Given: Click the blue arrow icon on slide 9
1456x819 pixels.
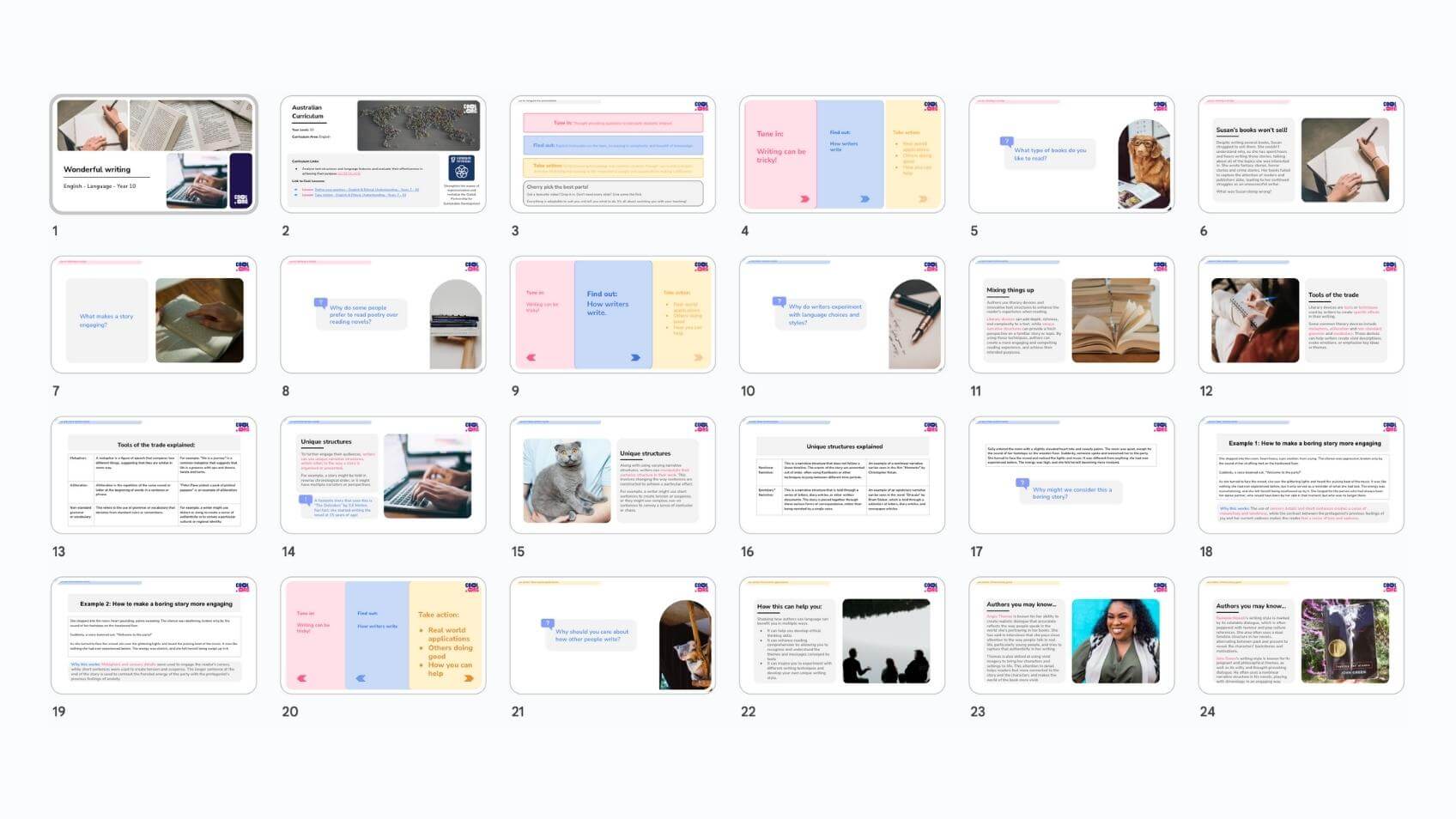Looking at the screenshot, I should 635,358.
